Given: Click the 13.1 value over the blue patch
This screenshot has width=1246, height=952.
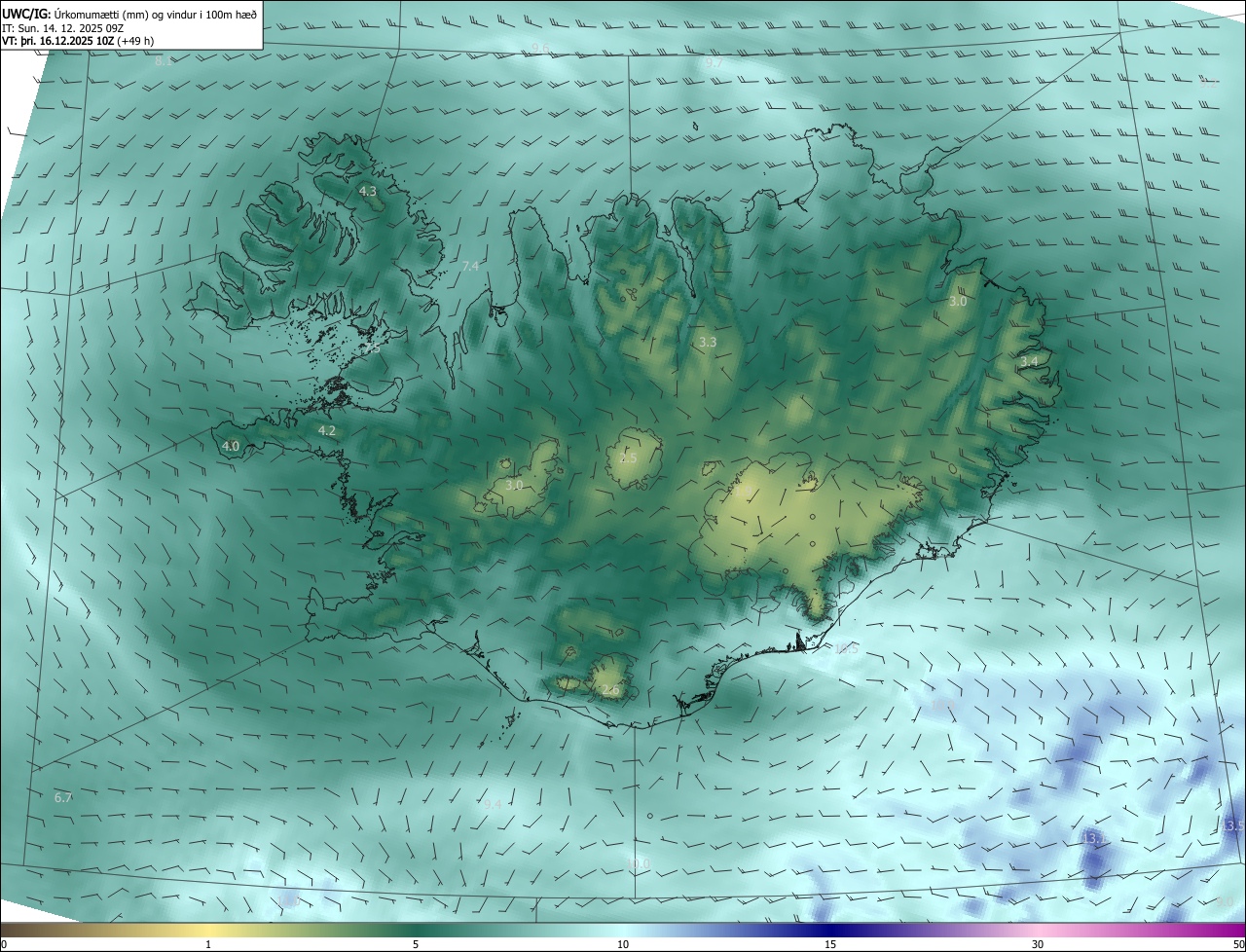Looking at the screenshot, I should point(1094,838).
